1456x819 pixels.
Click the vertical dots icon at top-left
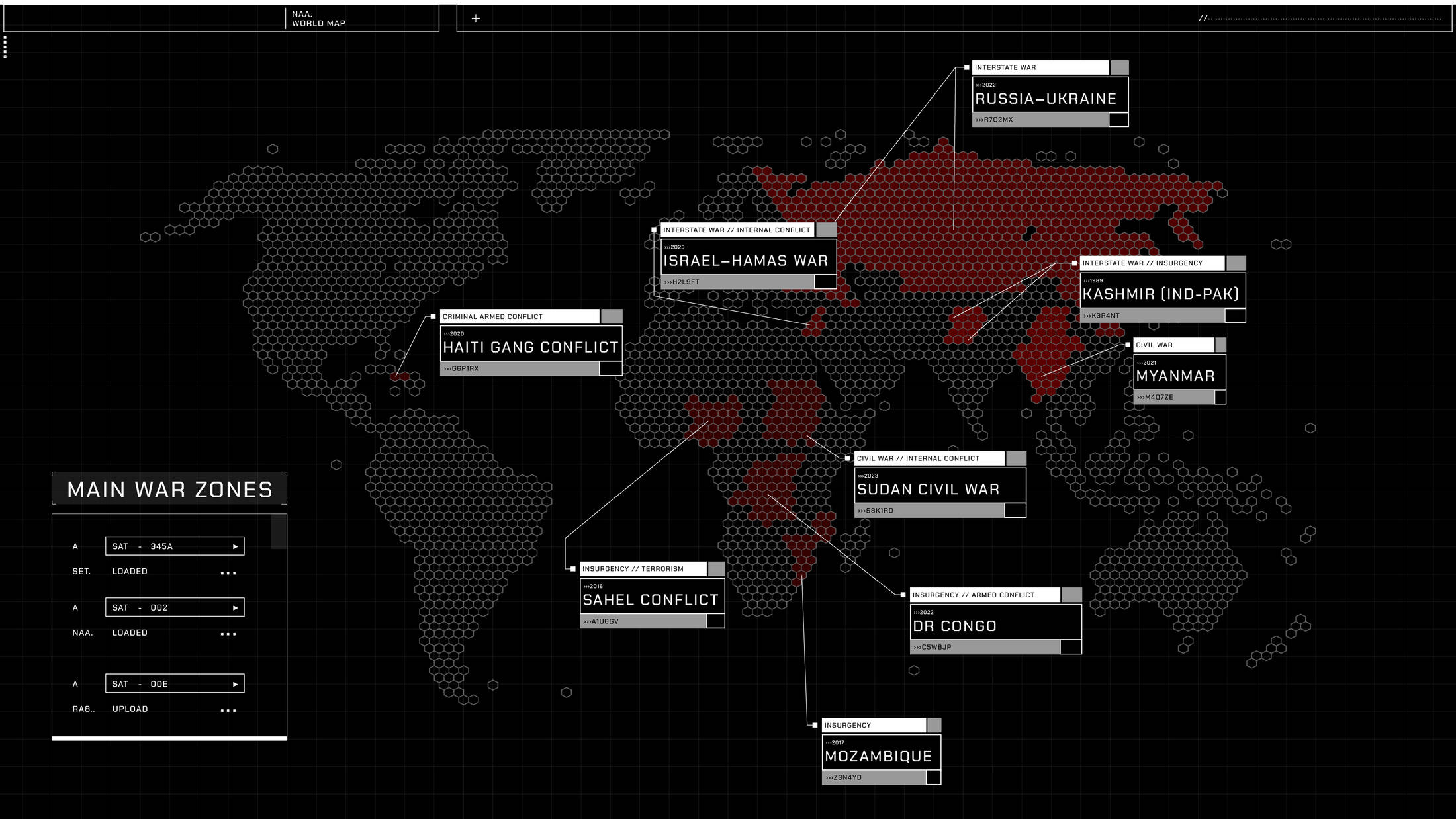click(5, 47)
